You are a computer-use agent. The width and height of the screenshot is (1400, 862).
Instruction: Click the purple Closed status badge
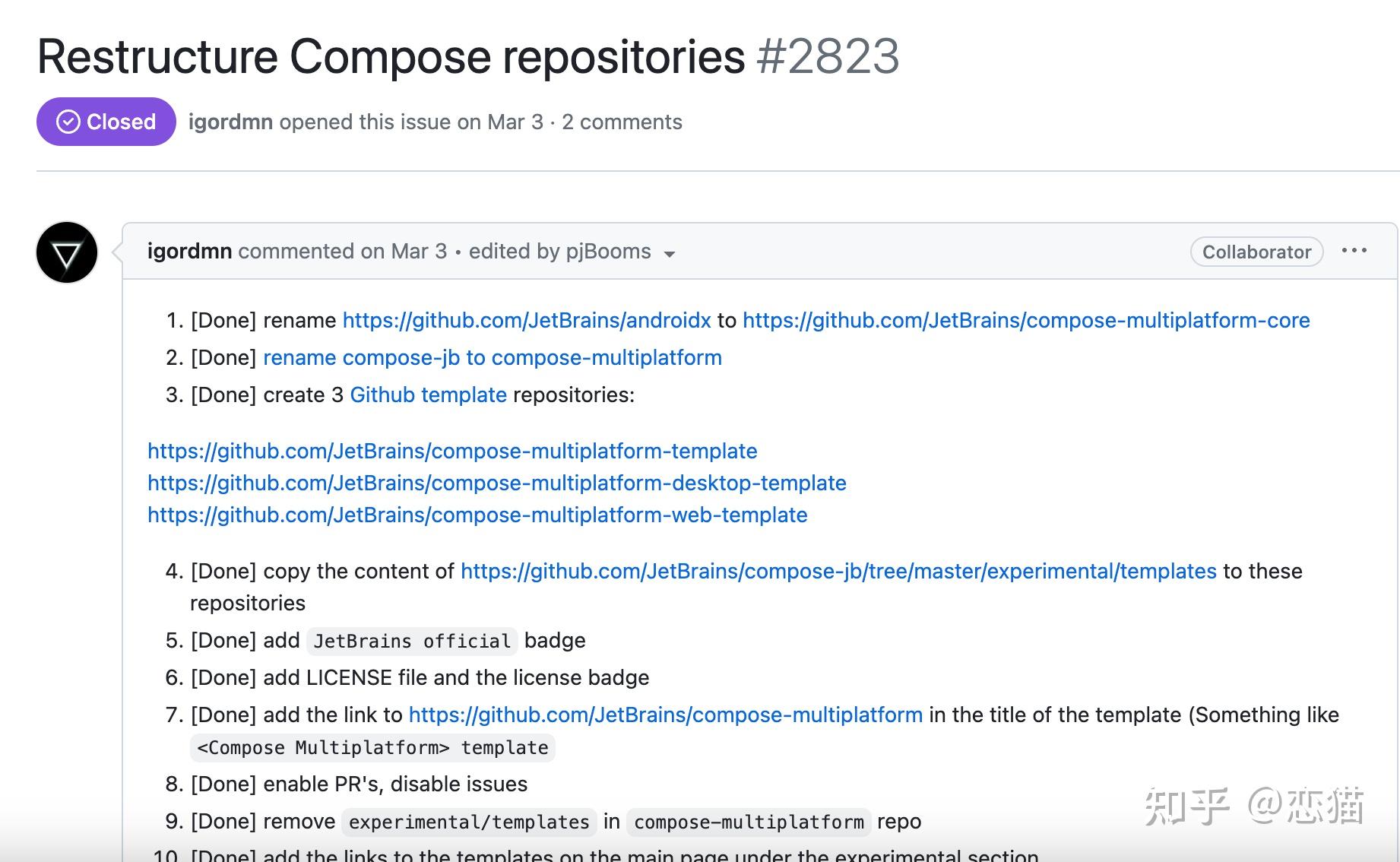coord(106,121)
